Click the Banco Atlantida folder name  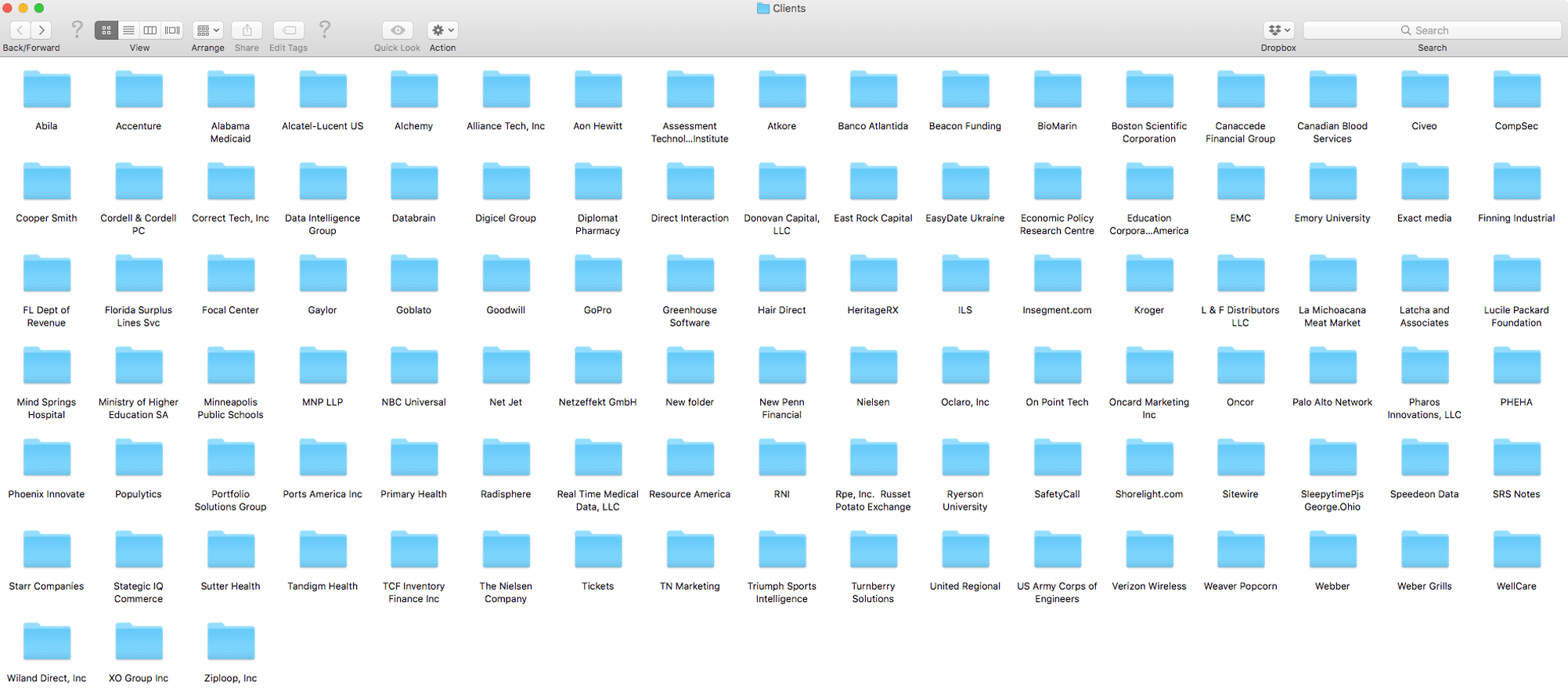coord(874,126)
